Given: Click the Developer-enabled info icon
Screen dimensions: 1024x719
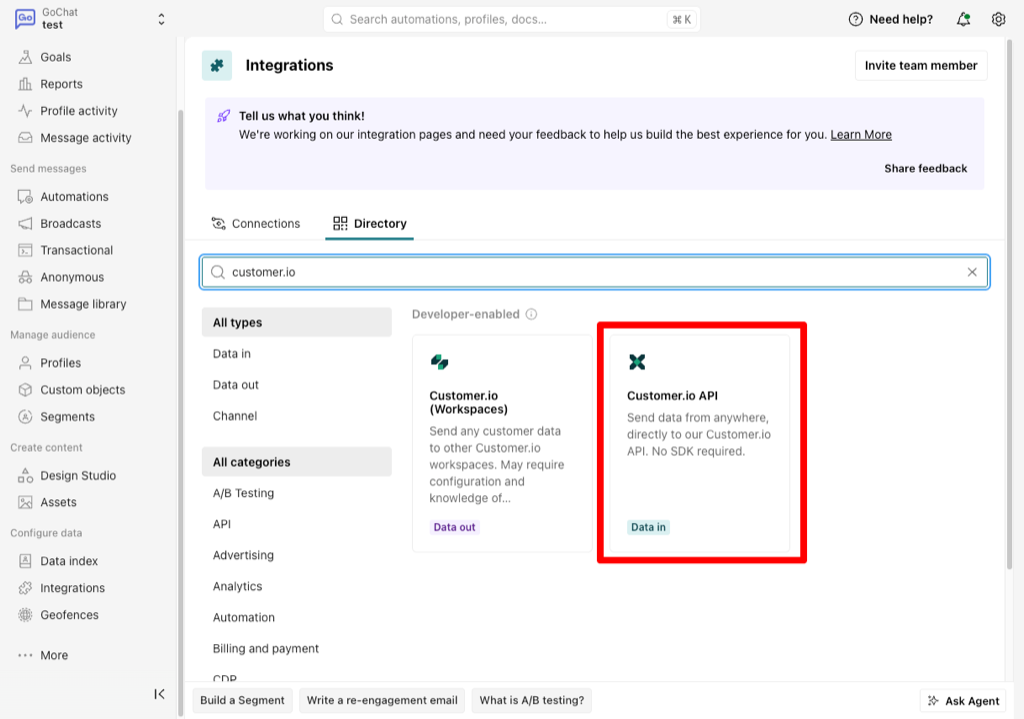Looking at the screenshot, I should [x=532, y=314].
